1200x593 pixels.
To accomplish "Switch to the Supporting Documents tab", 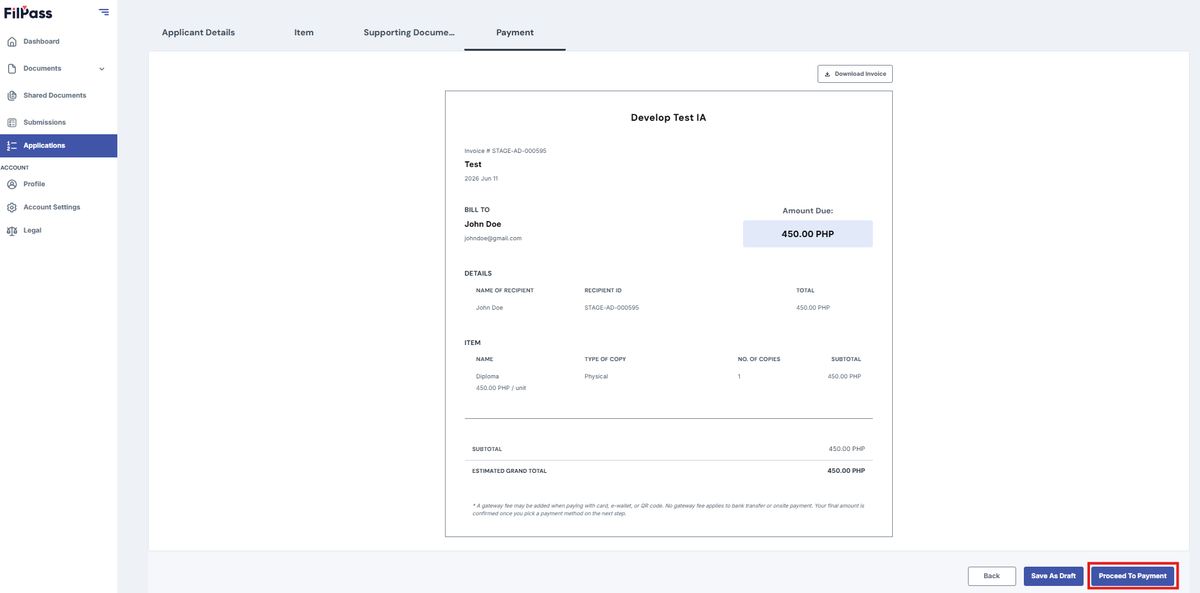I will pyautogui.click(x=408, y=33).
